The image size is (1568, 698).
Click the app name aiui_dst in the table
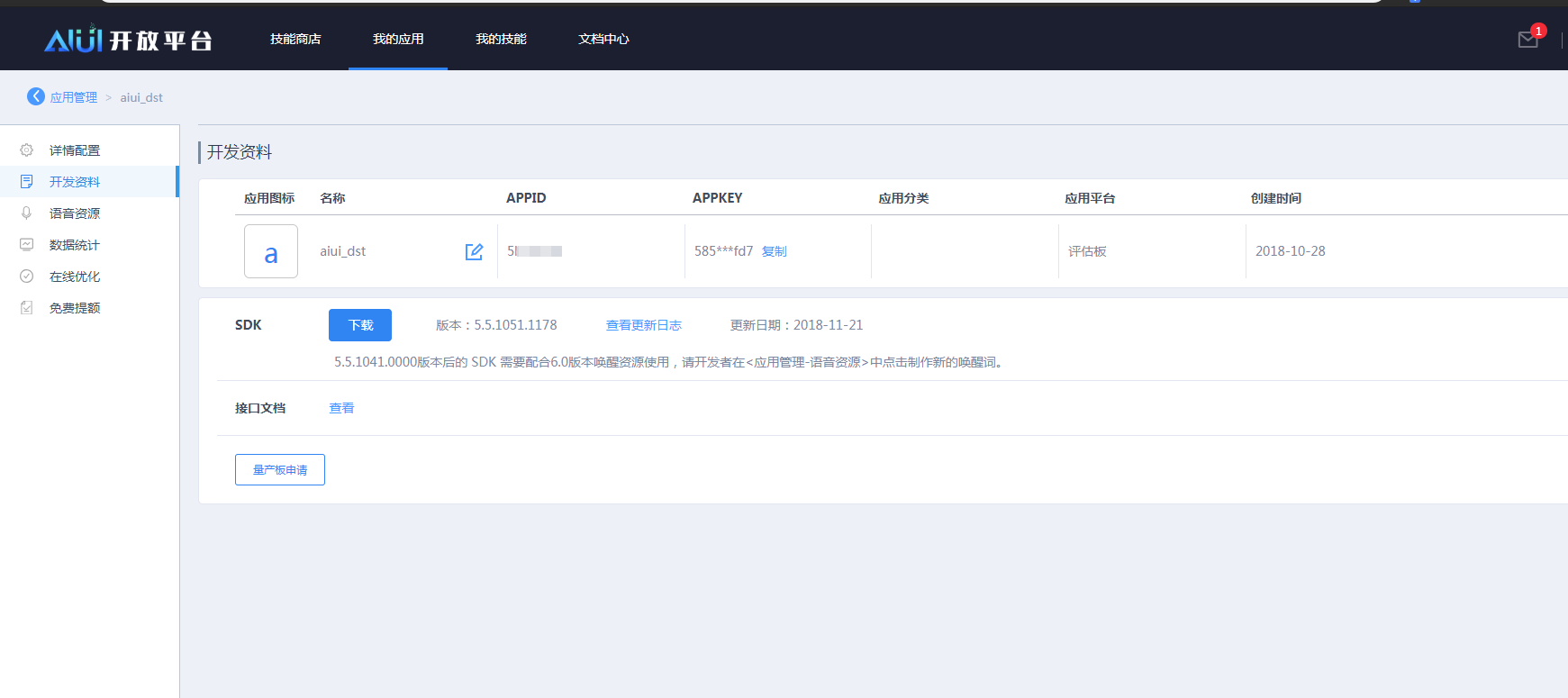tap(343, 251)
